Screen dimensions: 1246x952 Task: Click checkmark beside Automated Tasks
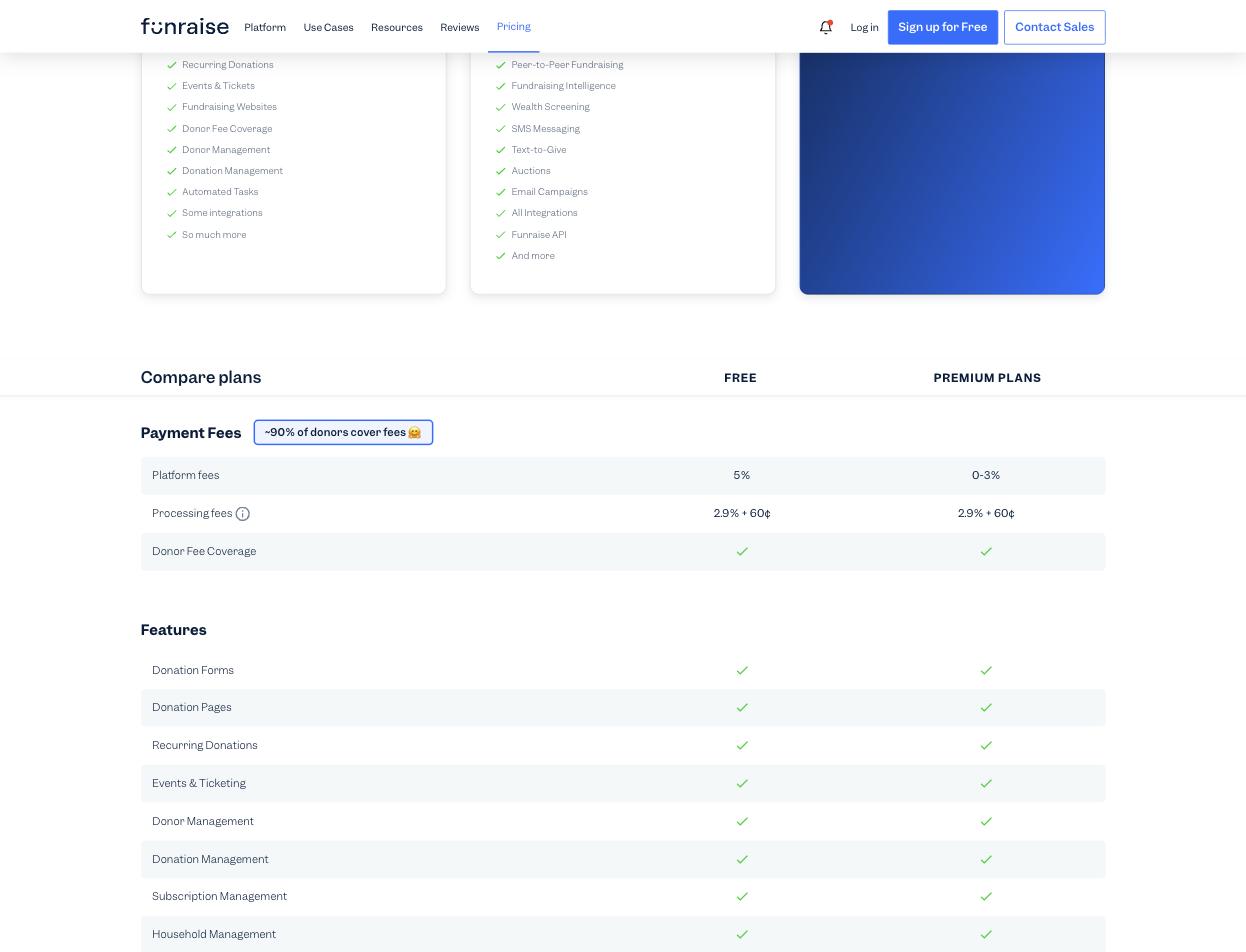click(171, 192)
